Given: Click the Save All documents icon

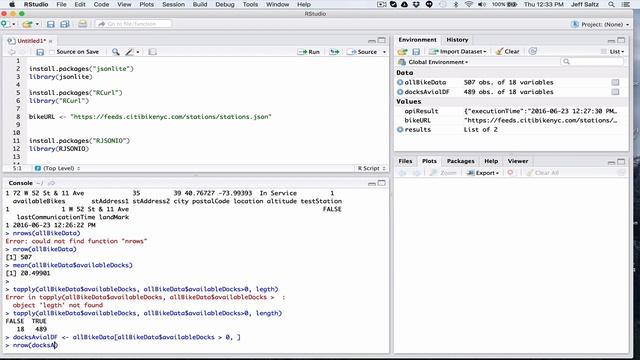Looking at the screenshot, I should pyautogui.click(x=64, y=24).
